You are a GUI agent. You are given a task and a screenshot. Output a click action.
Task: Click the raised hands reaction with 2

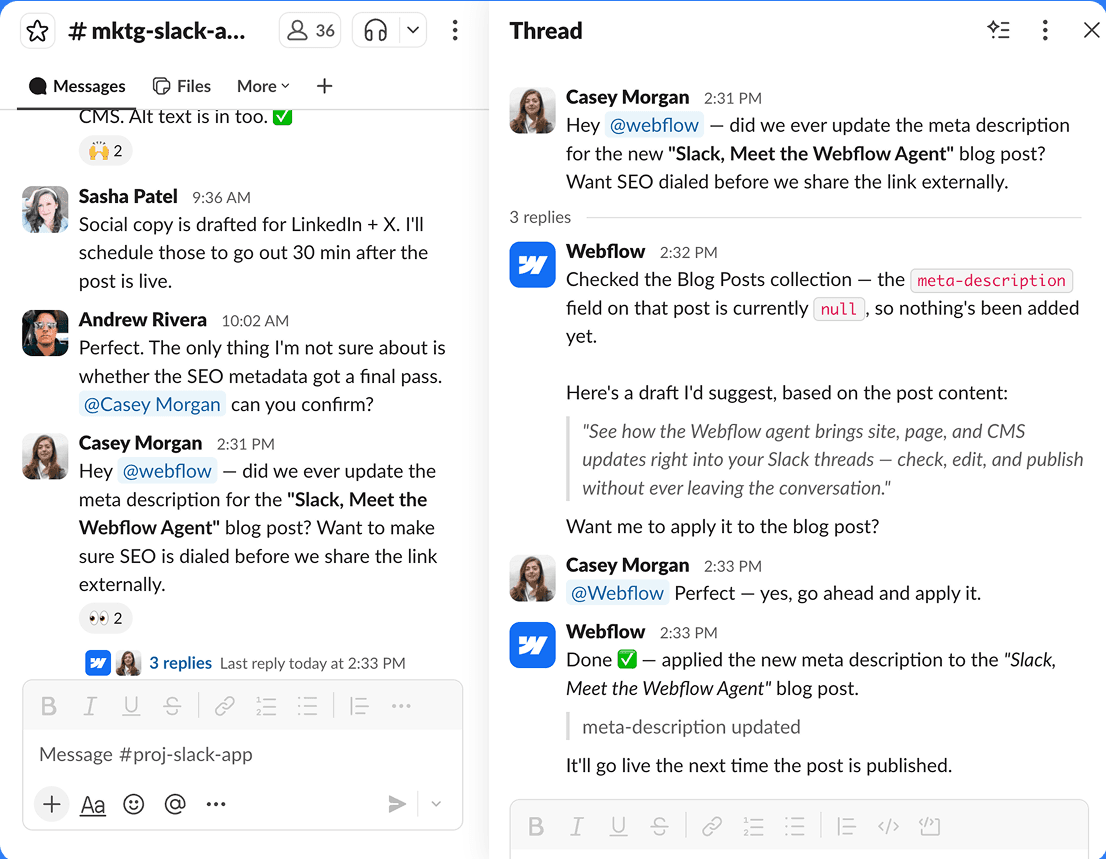click(105, 151)
